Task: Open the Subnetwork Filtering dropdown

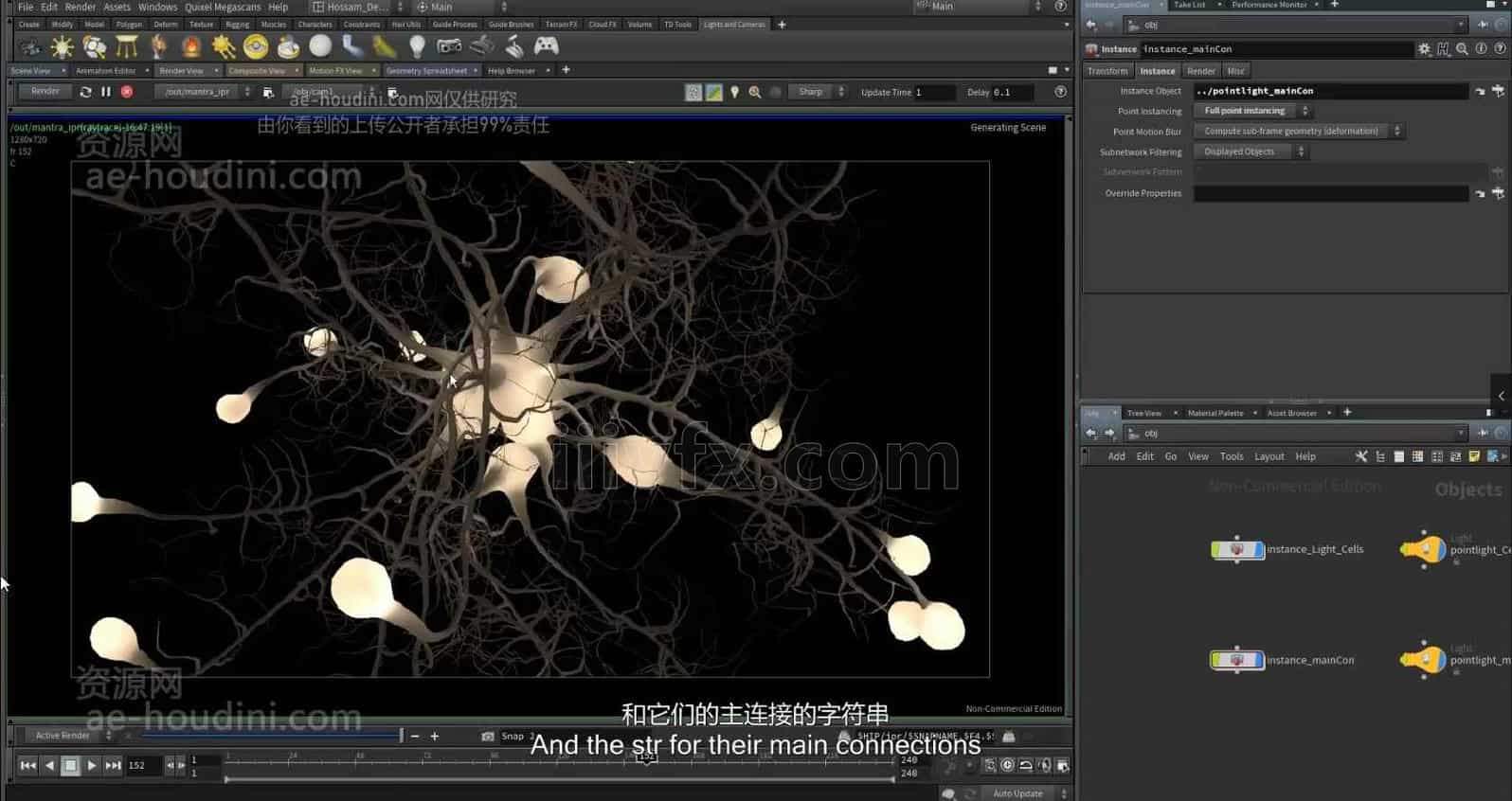Action: [x=1251, y=151]
